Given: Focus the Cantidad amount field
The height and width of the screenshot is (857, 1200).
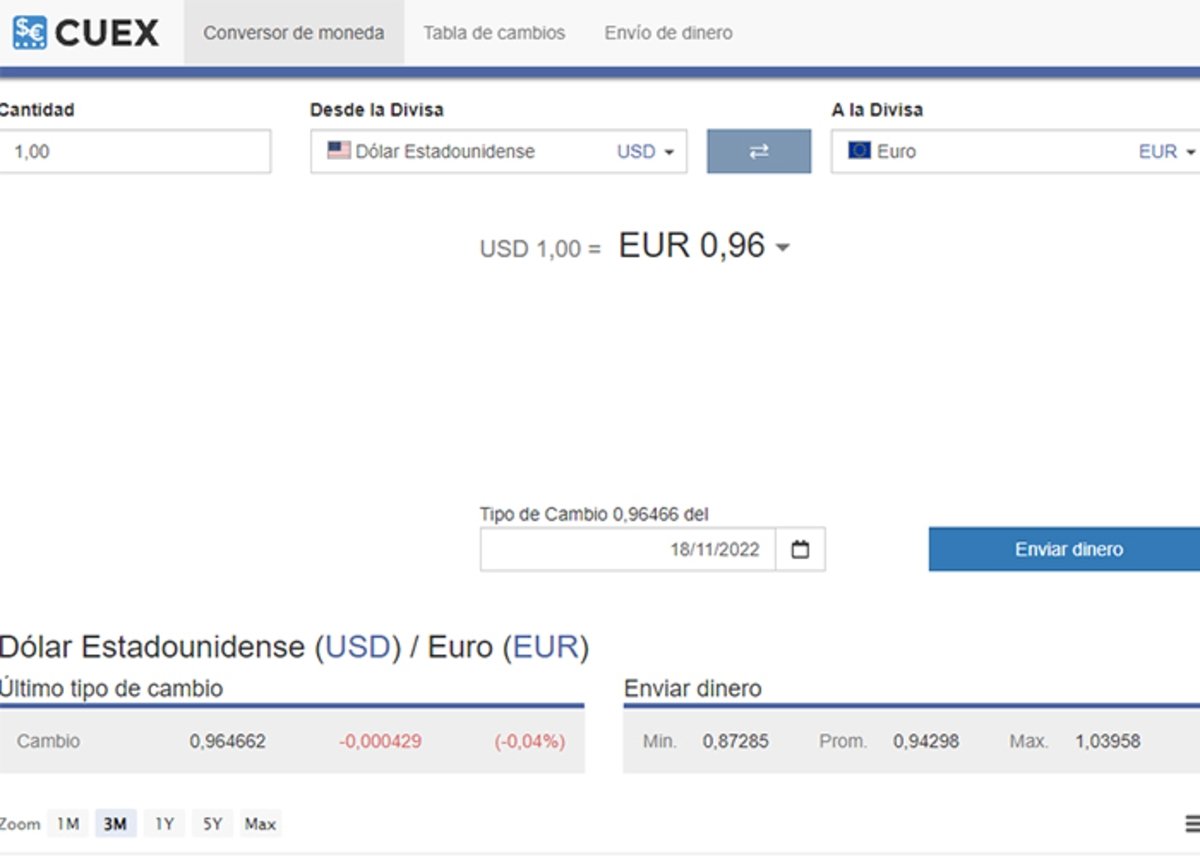Looking at the screenshot, I should pyautogui.click(x=134, y=151).
